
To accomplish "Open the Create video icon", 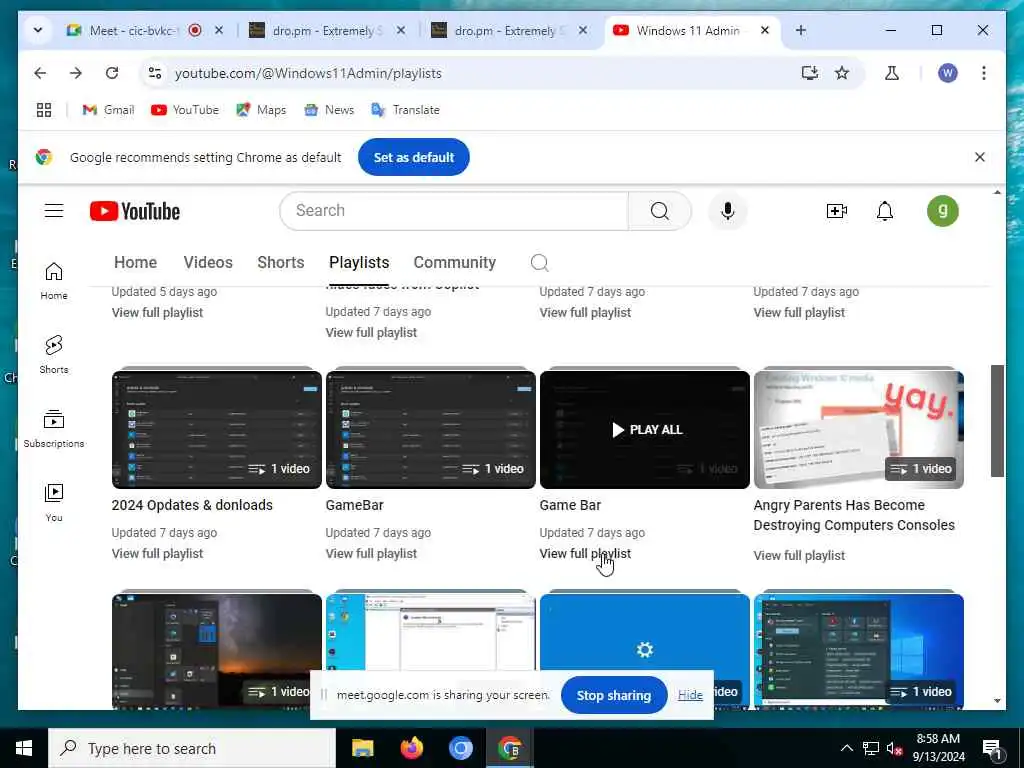I will point(837,211).
